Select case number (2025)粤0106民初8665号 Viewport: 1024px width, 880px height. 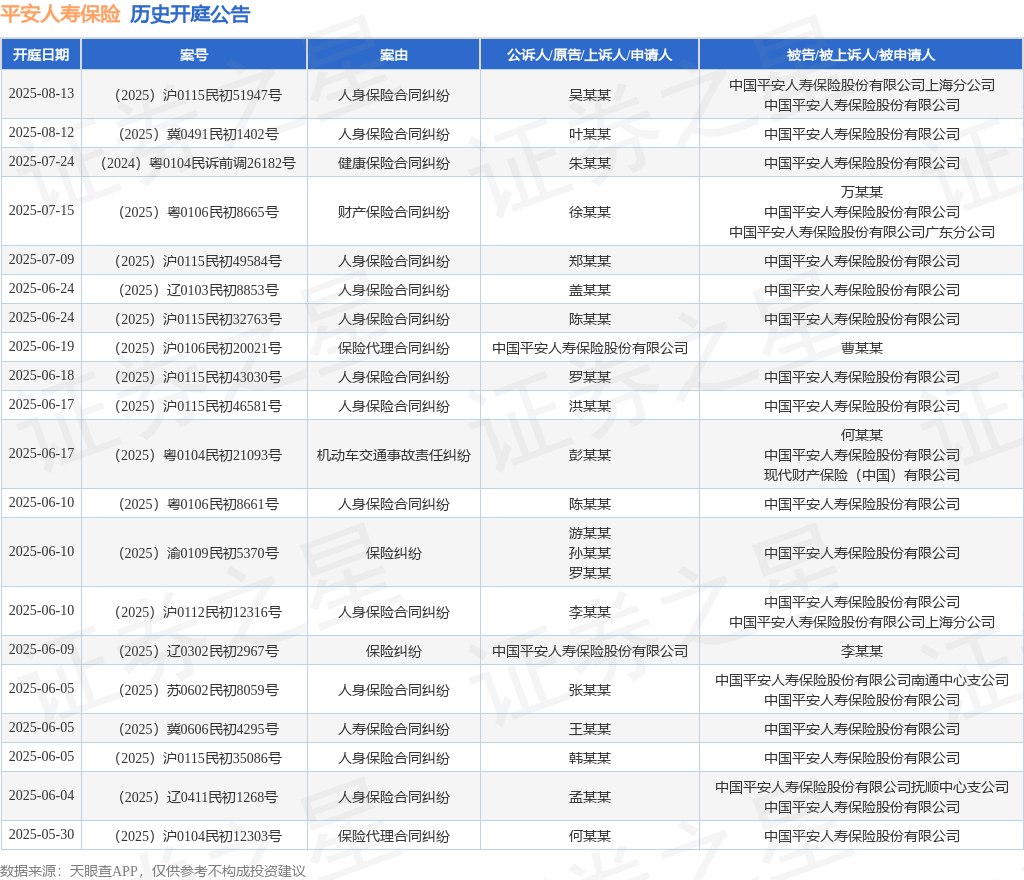click(x=198, y=212)
